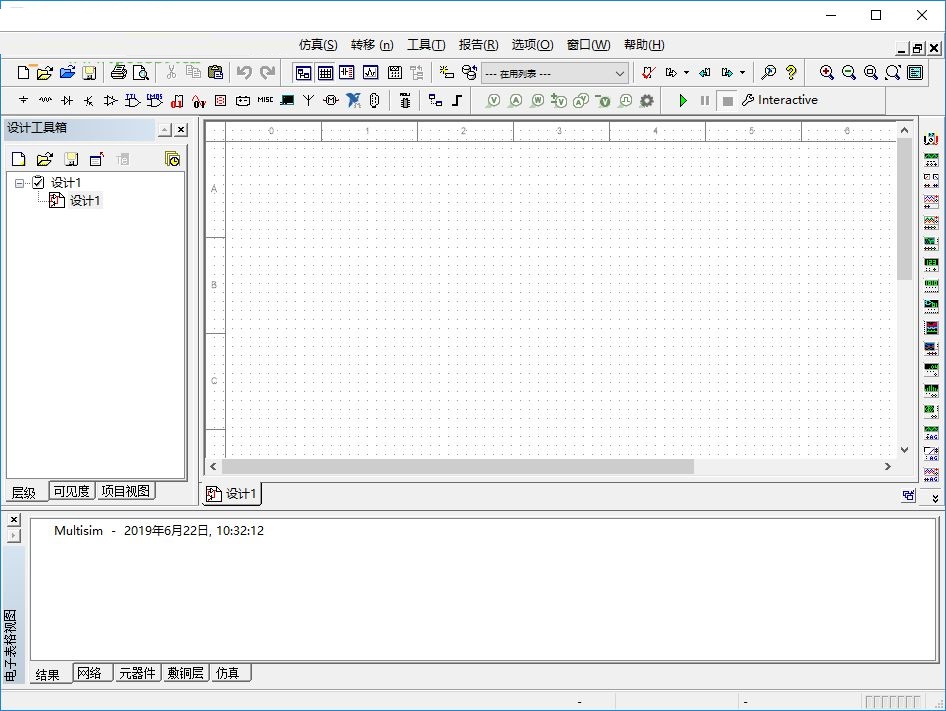Click the Interactive simulation settings button
946x711 pixels.
(x=780, y=100)
